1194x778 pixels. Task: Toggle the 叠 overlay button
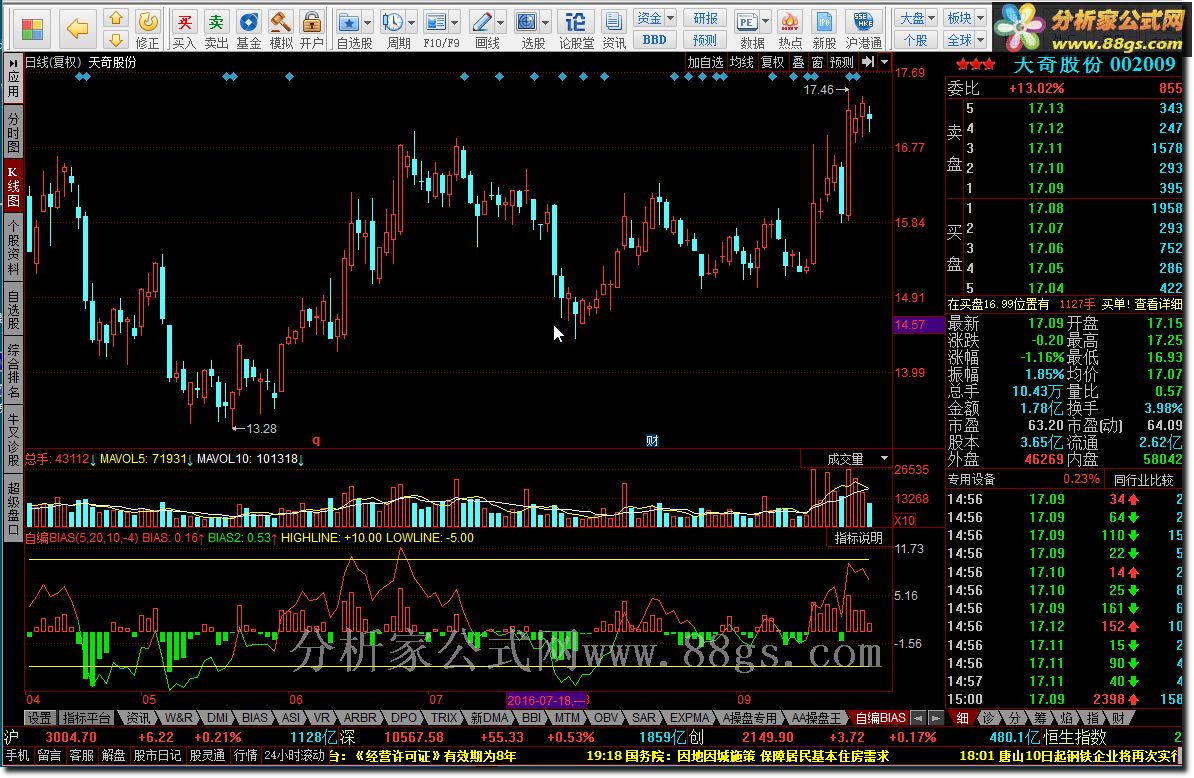tap(797, 62)
